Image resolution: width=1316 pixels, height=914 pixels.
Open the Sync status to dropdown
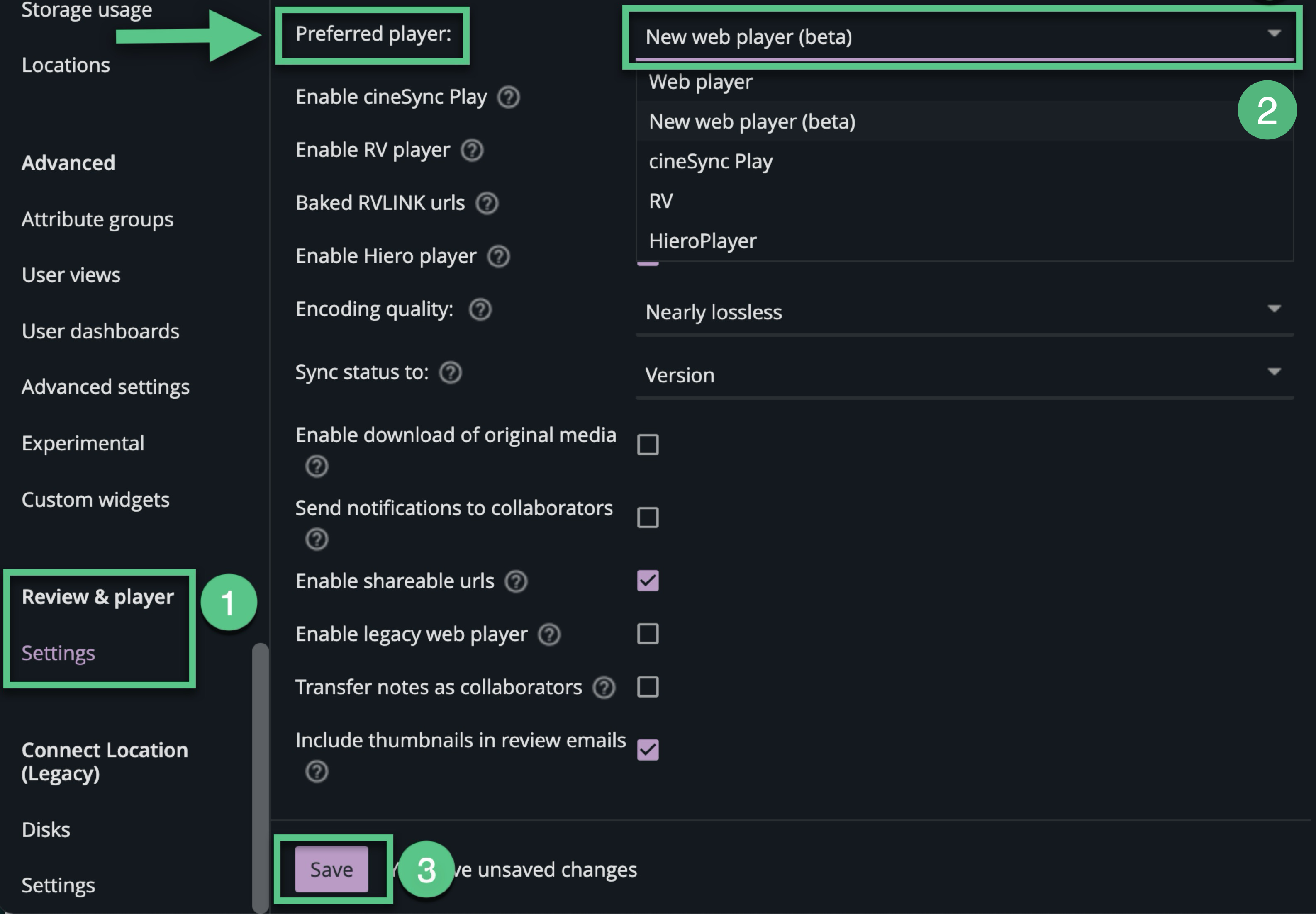(x=963, y=376)
